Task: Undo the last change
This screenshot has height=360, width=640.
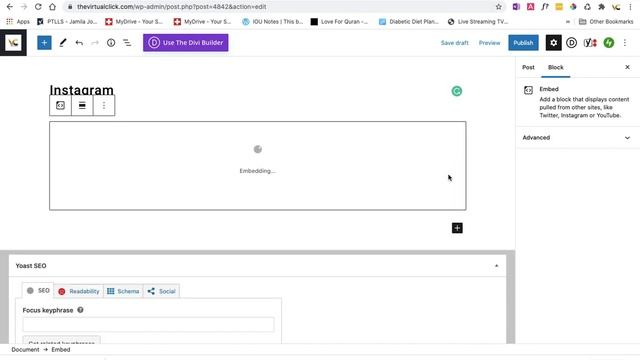Action: (79, 42)
